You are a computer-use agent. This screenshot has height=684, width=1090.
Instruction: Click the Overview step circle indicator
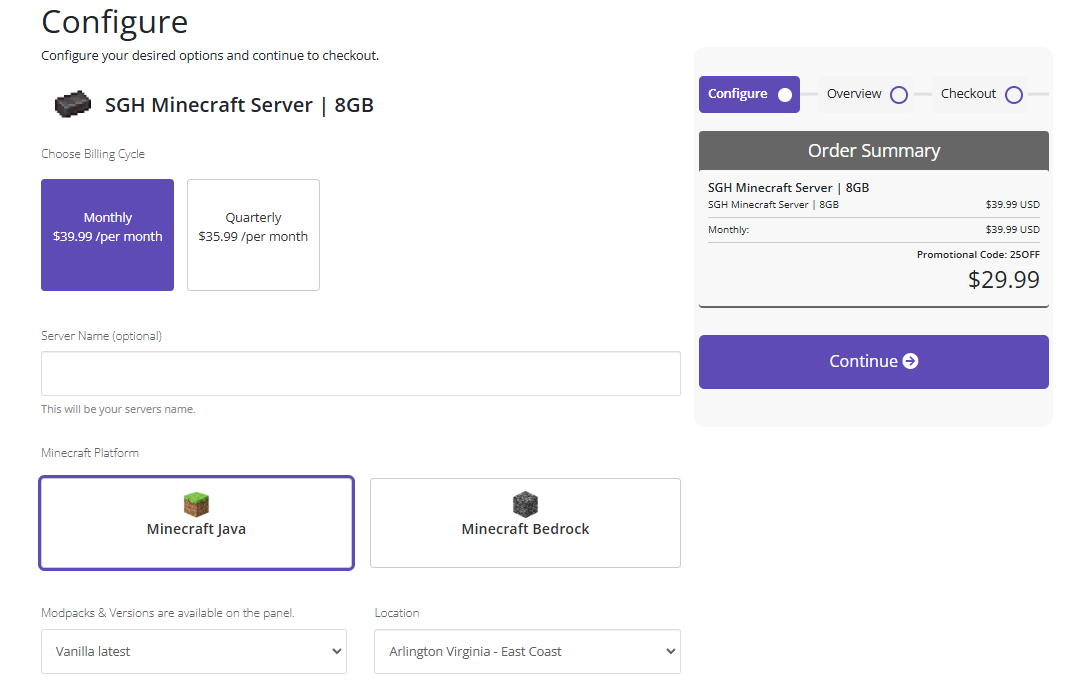(x=898, y=94)
